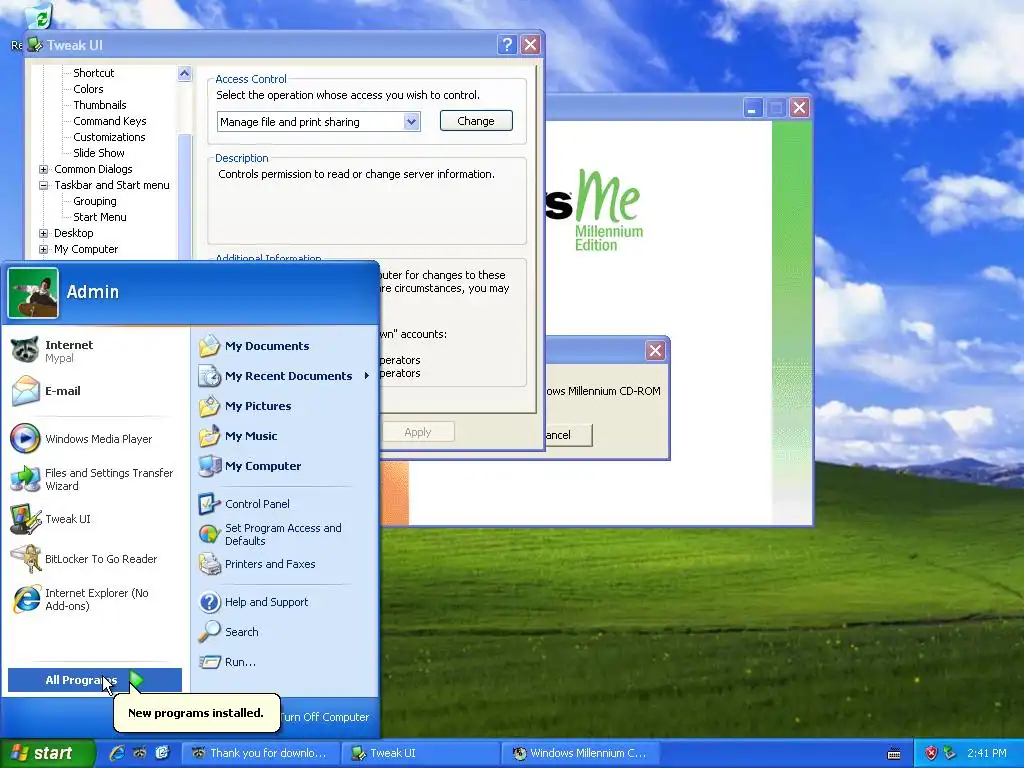Select Grouping in Tweak UI tree
Viewport: 1024px width, 768px height.
point(95,201)
